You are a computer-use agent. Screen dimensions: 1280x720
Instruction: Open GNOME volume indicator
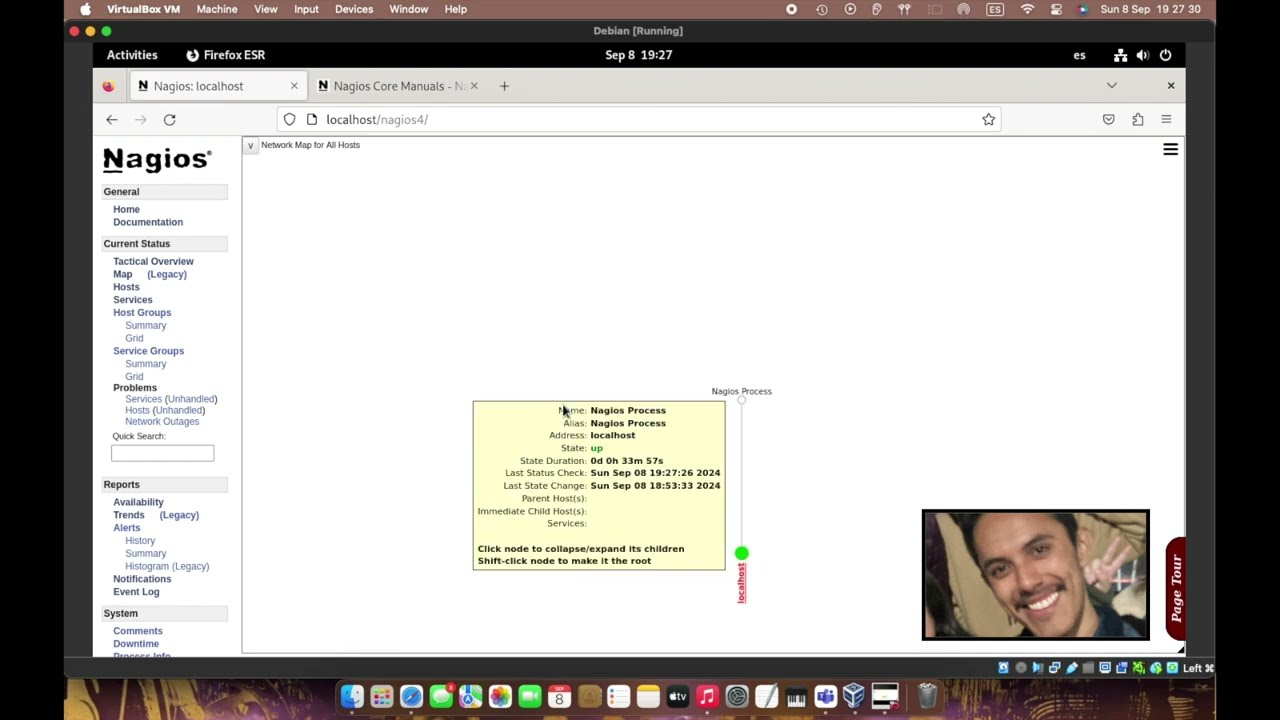coord(1143,55)
